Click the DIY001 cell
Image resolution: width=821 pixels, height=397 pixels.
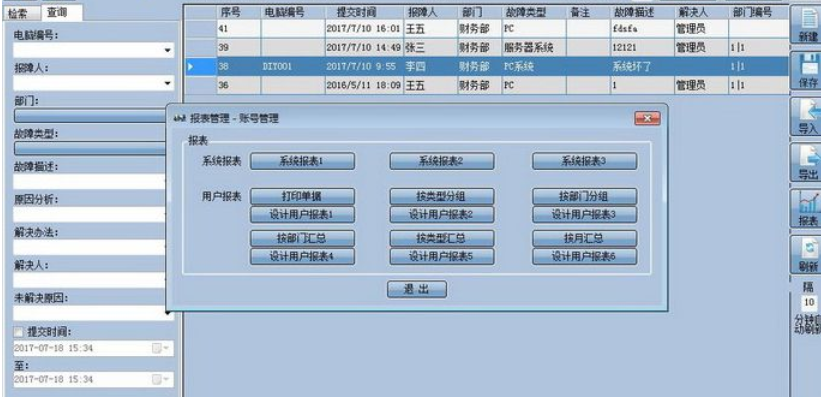coord(292,67)
